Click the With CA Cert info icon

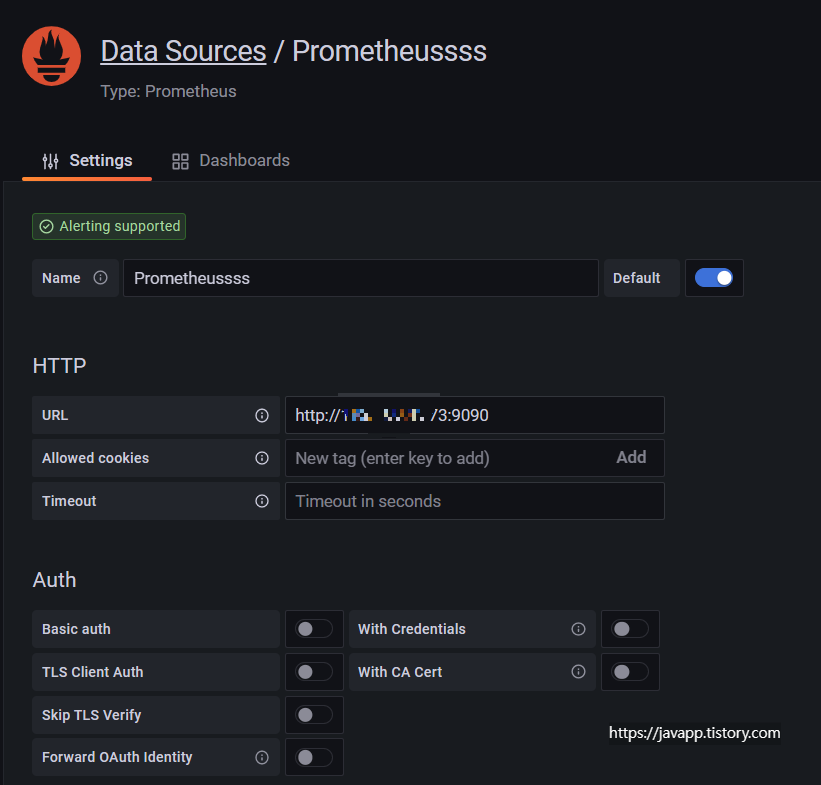coord(578,672)
